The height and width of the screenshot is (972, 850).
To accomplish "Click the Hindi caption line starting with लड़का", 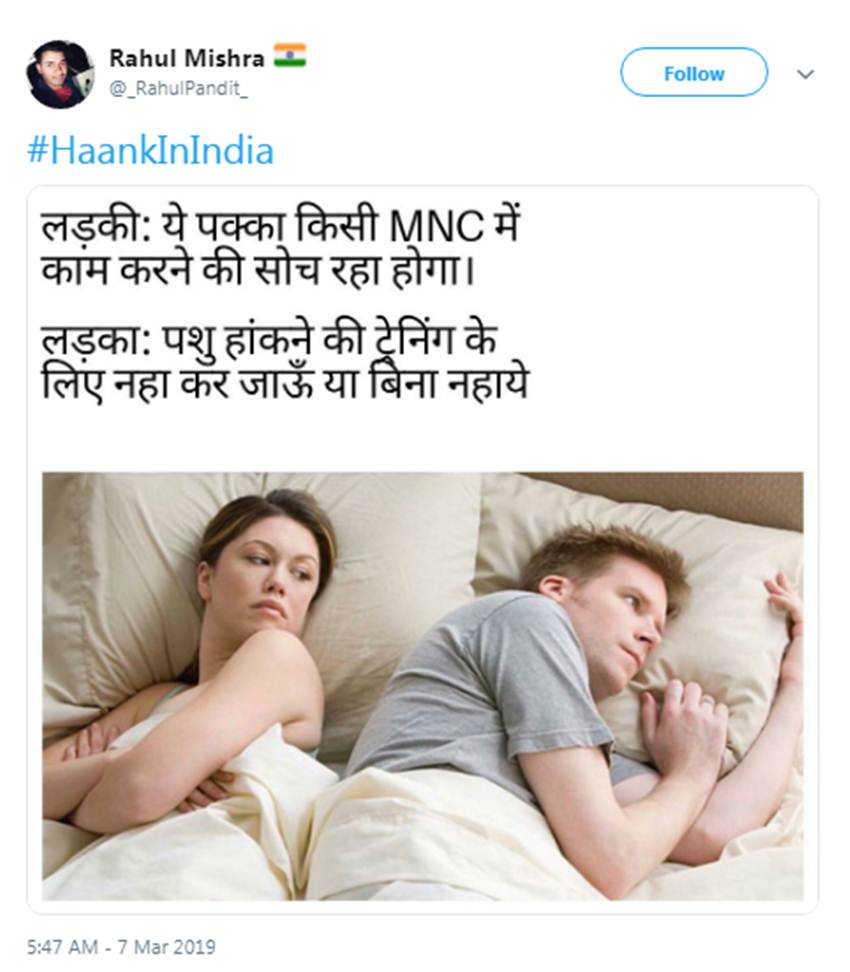I will tap(285, 363).
